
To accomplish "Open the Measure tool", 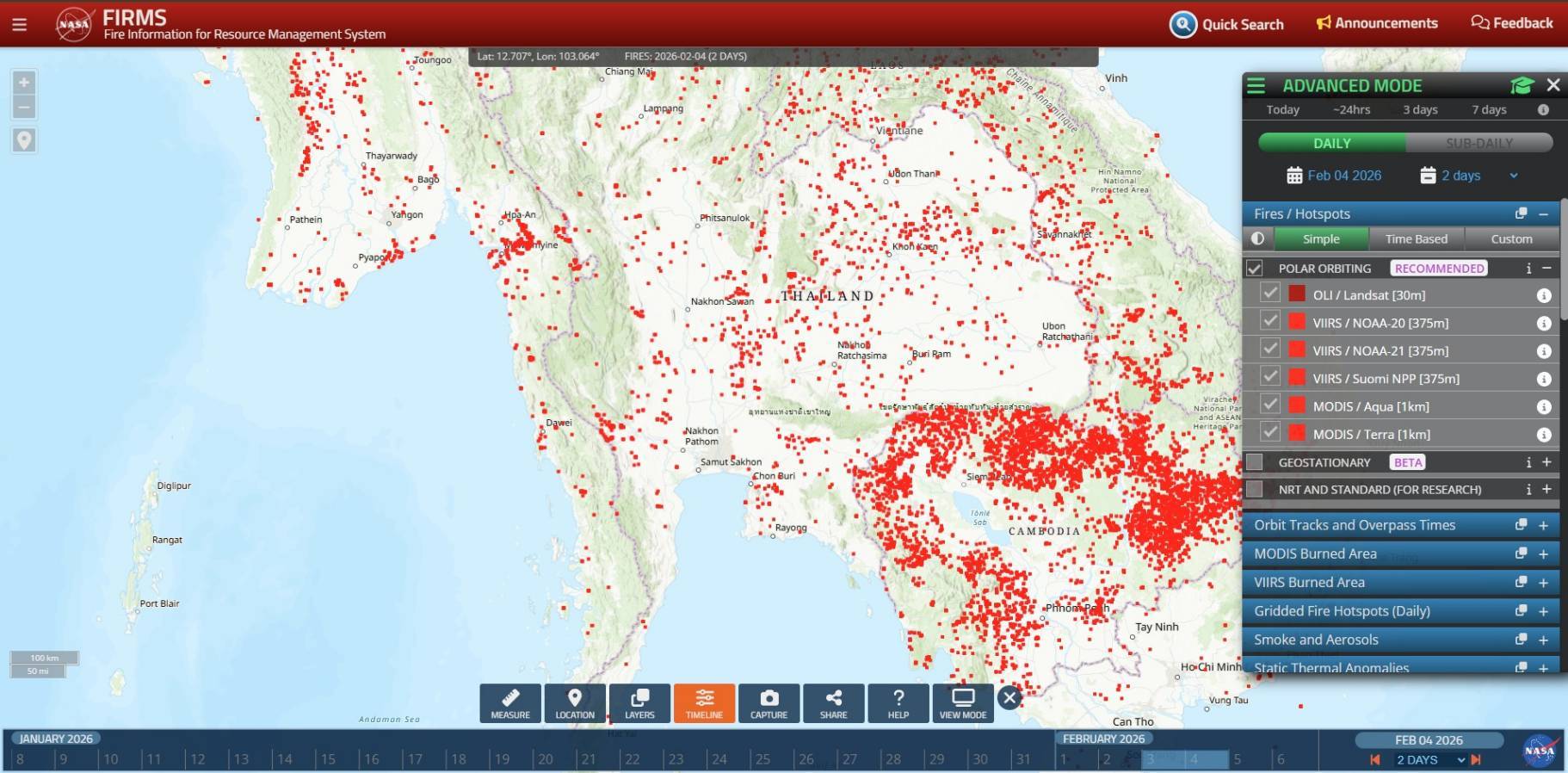I will [510, 703].
